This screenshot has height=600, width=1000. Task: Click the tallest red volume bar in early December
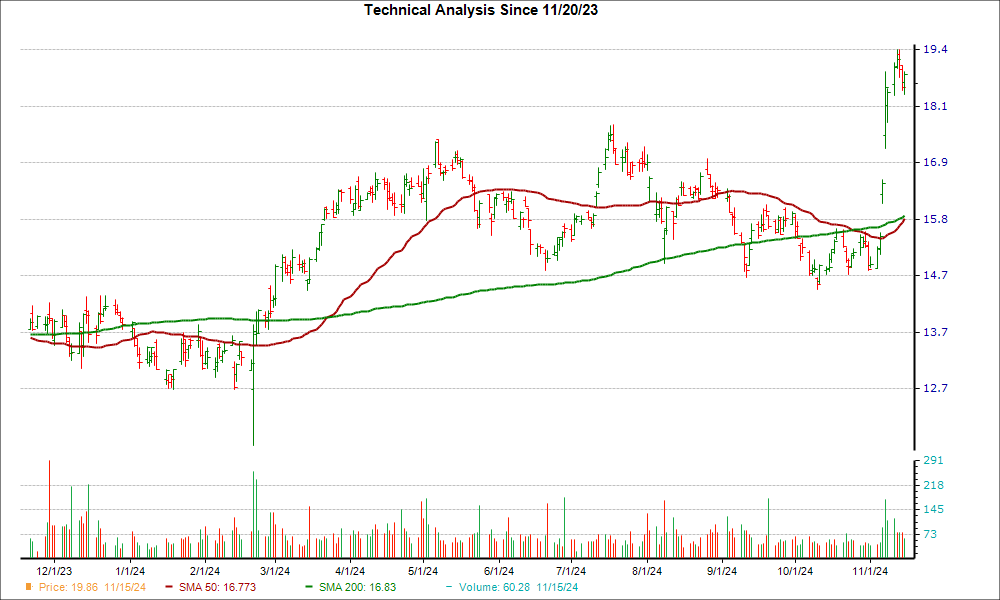click(x=49, y=509)
